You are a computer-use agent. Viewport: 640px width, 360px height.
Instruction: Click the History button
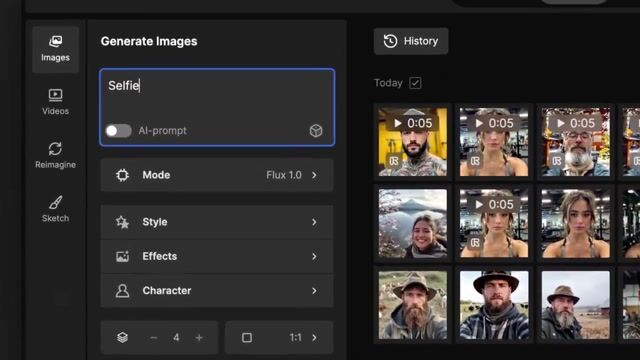[x=411, y=41]
